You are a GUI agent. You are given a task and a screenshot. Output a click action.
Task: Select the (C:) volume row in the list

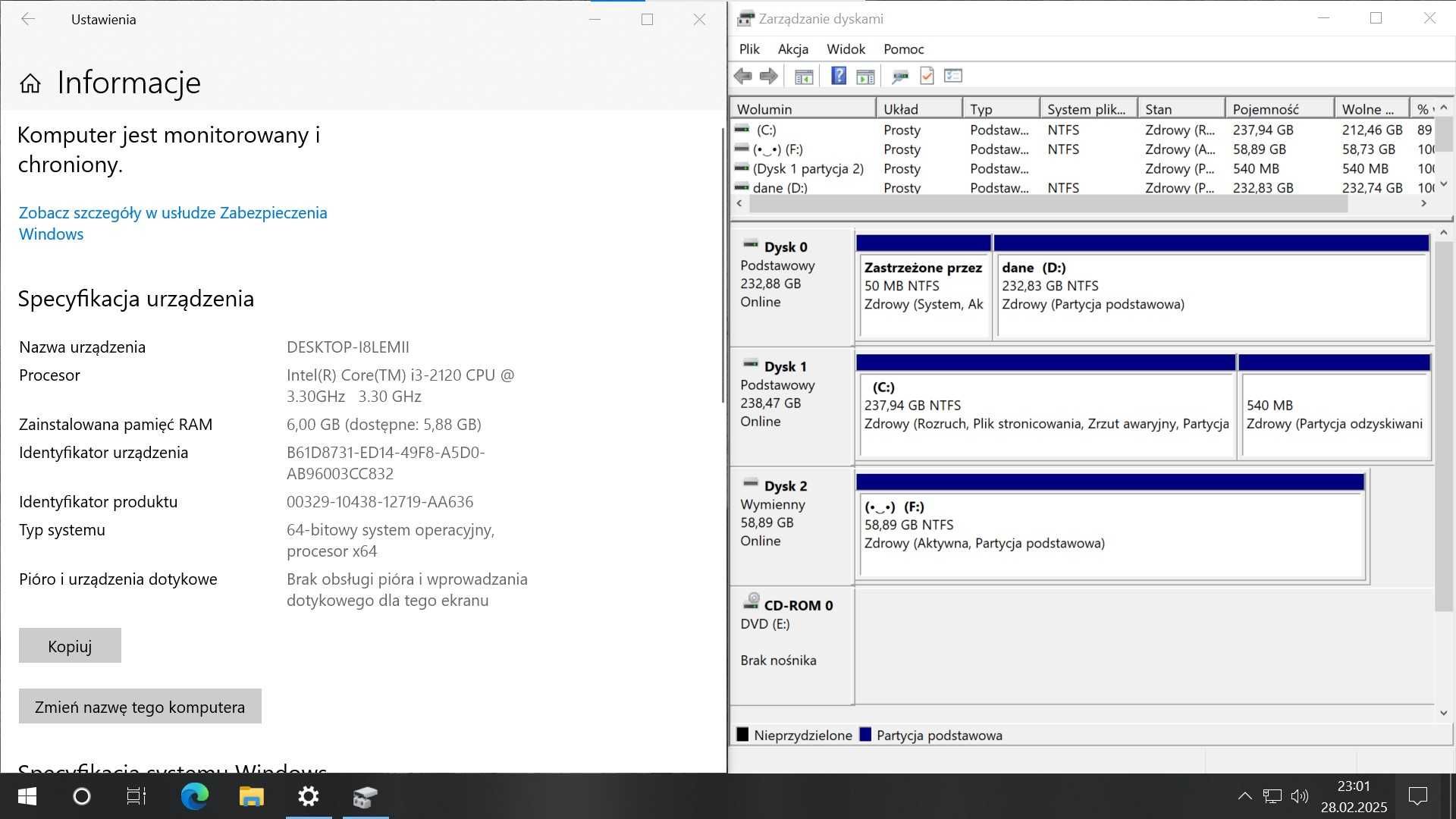pos(1083,130)
